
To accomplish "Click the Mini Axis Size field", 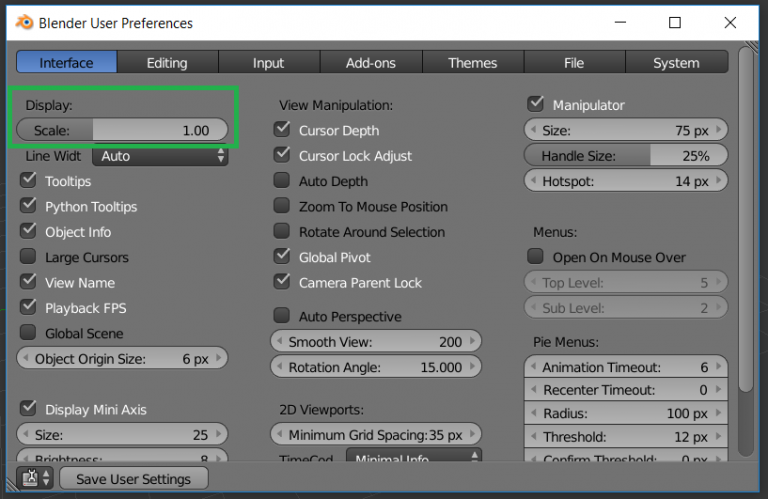I will point(122,434).
